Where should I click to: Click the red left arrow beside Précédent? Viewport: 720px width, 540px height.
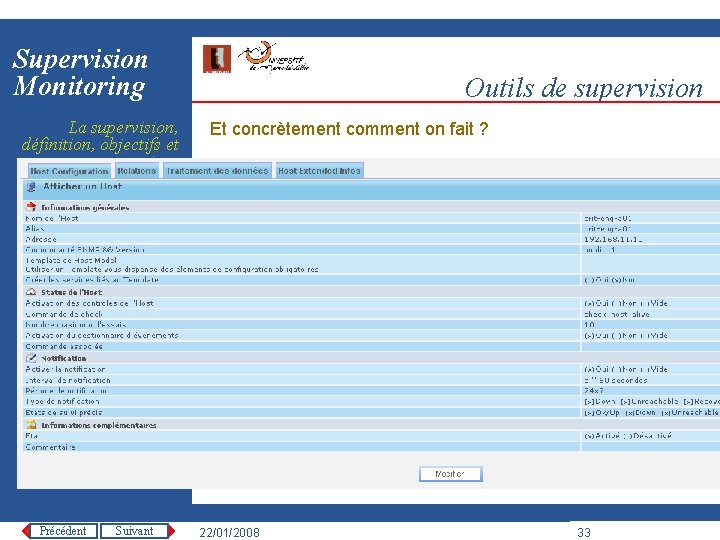tap(26, 531)
